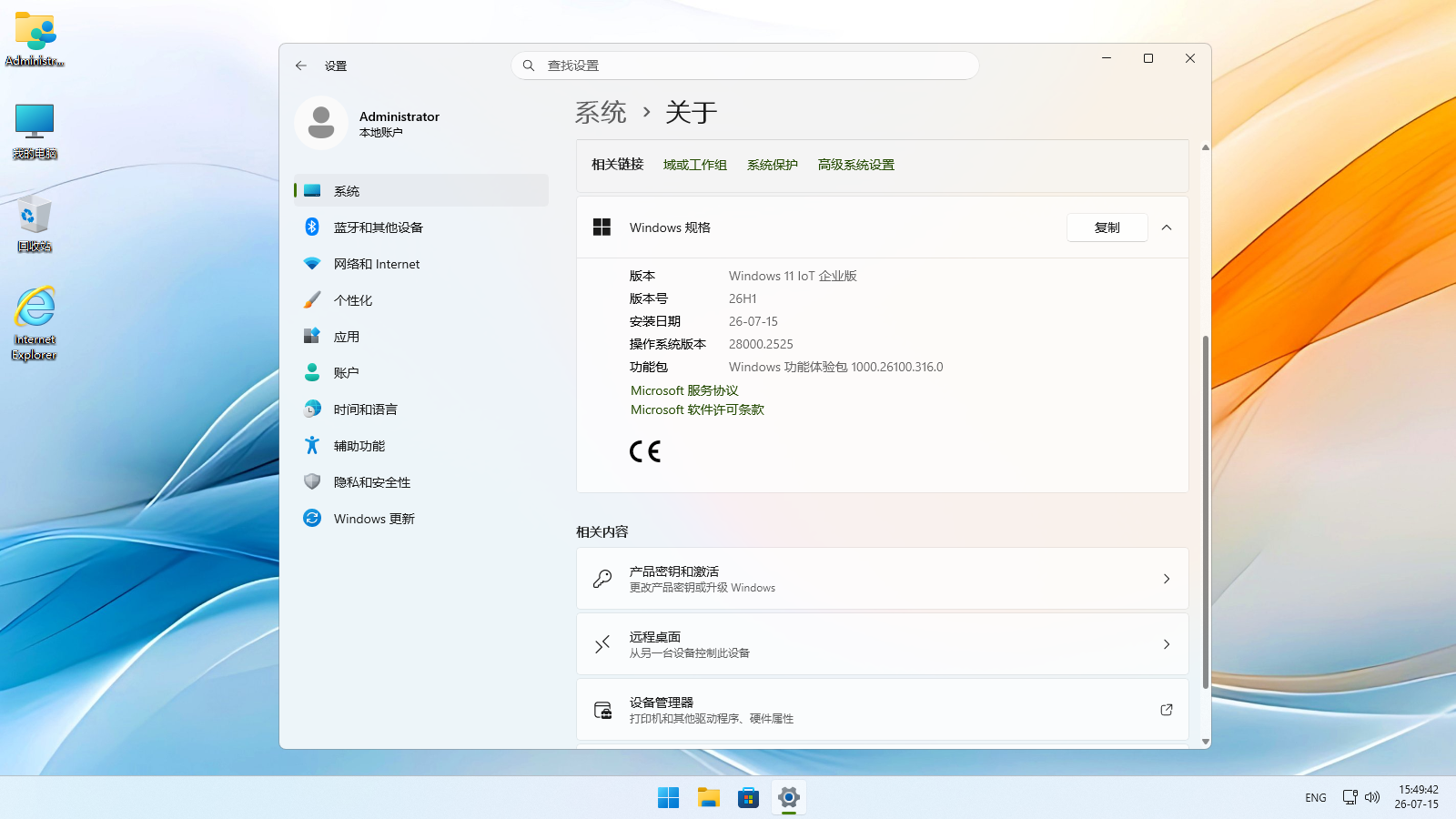Open 网络和 Internet Wi-Fi icon
The width and height of the screenshot is (1456, 819).
(312, 263)
